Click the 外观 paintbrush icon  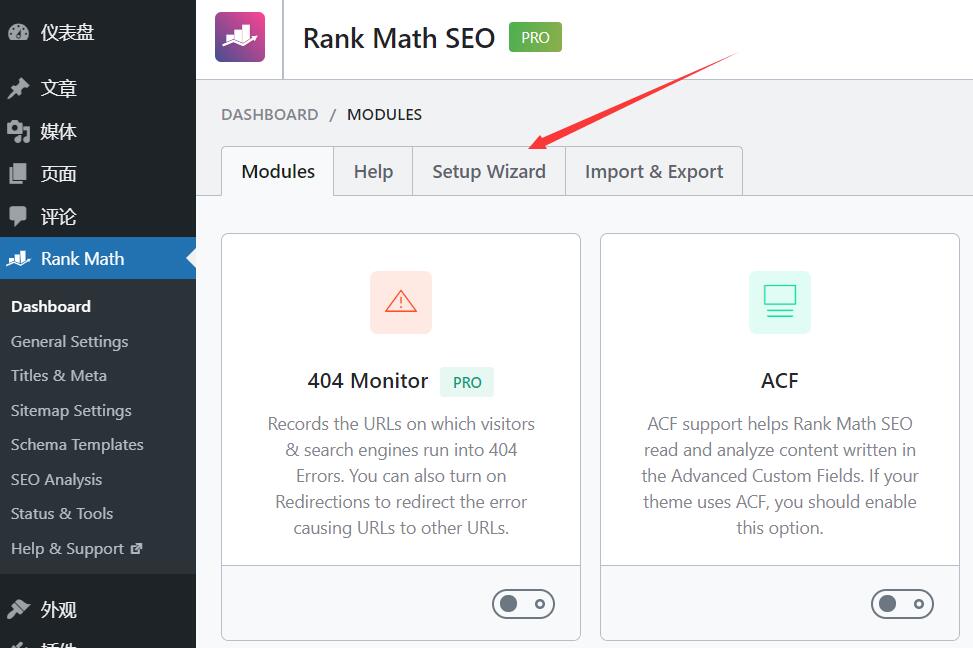click(x=19, y=609)
